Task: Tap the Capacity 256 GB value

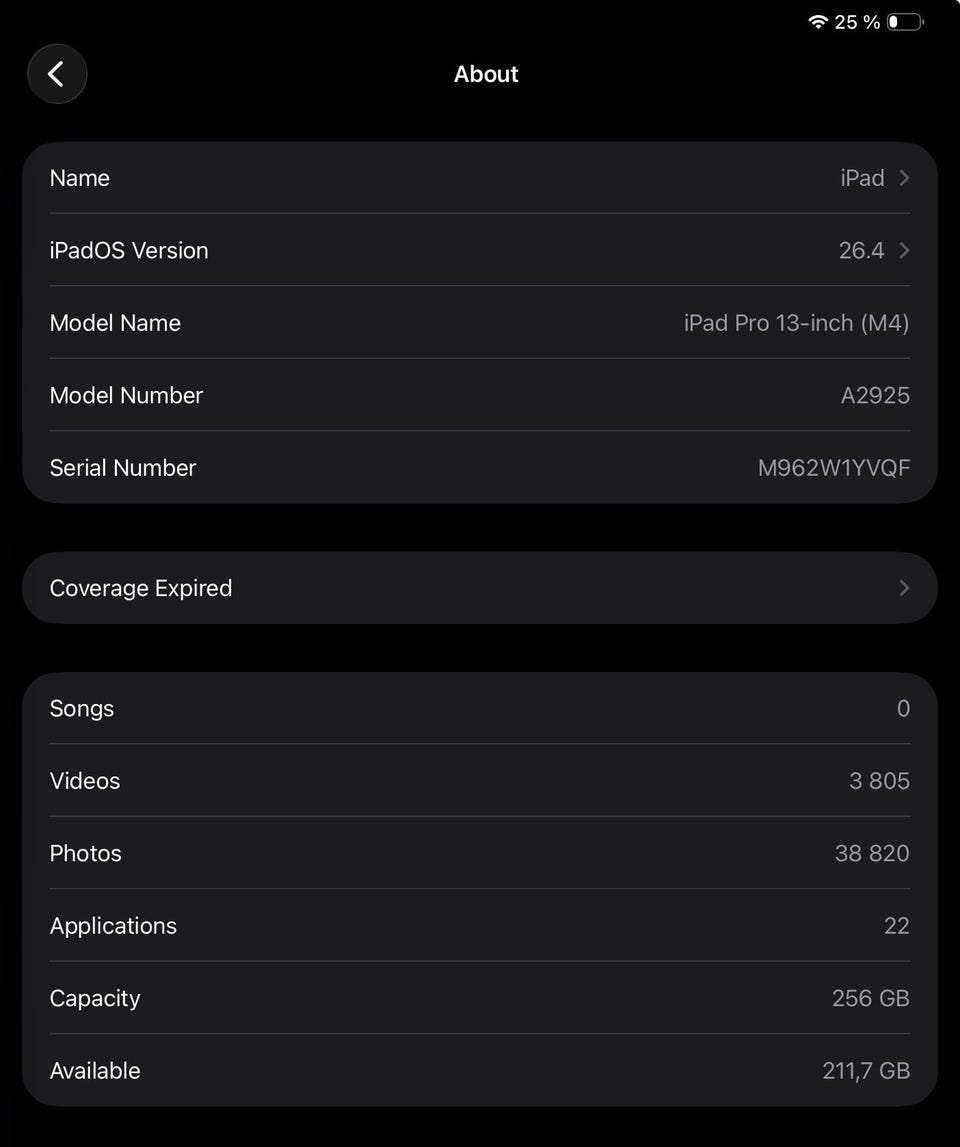Action: tap(870, 998)
